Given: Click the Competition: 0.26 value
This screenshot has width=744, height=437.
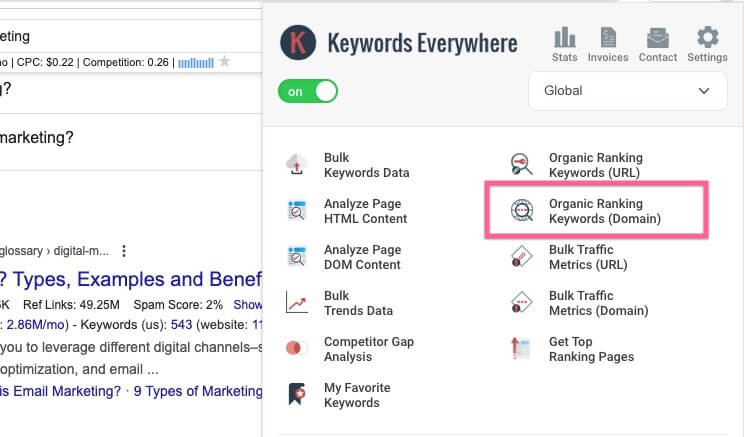Looking at the screenshot, I should click(x=126, y=62).
